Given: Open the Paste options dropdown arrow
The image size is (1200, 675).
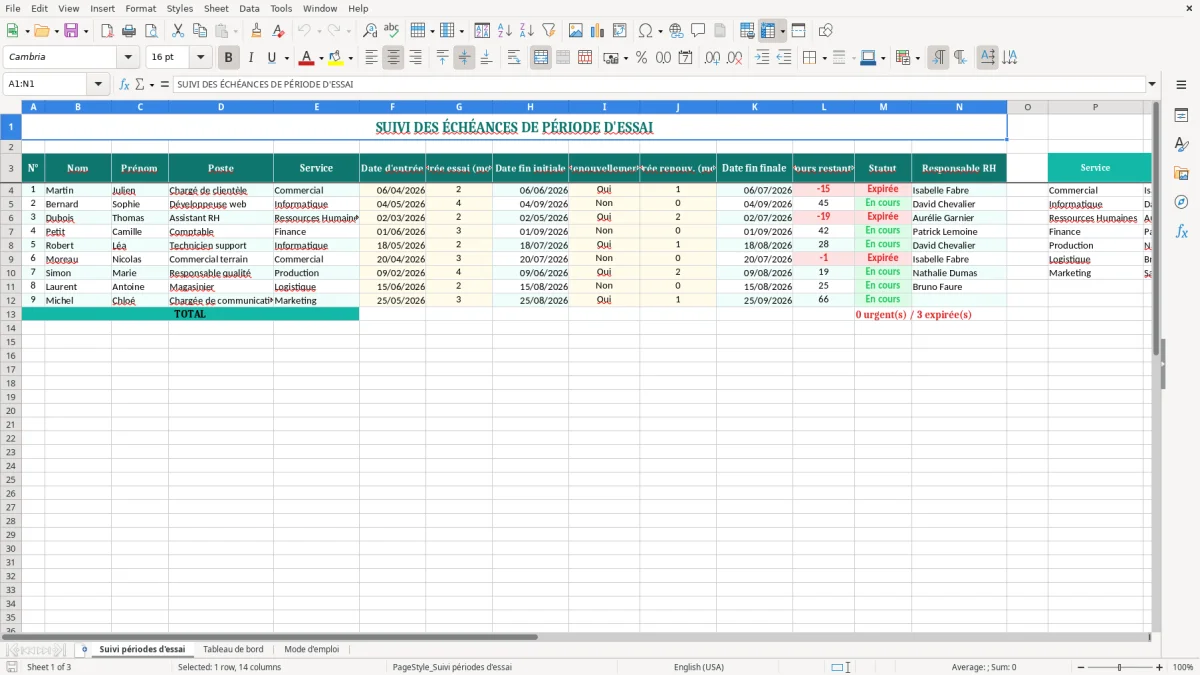Looking at the screenshot, I should point(235,31).
